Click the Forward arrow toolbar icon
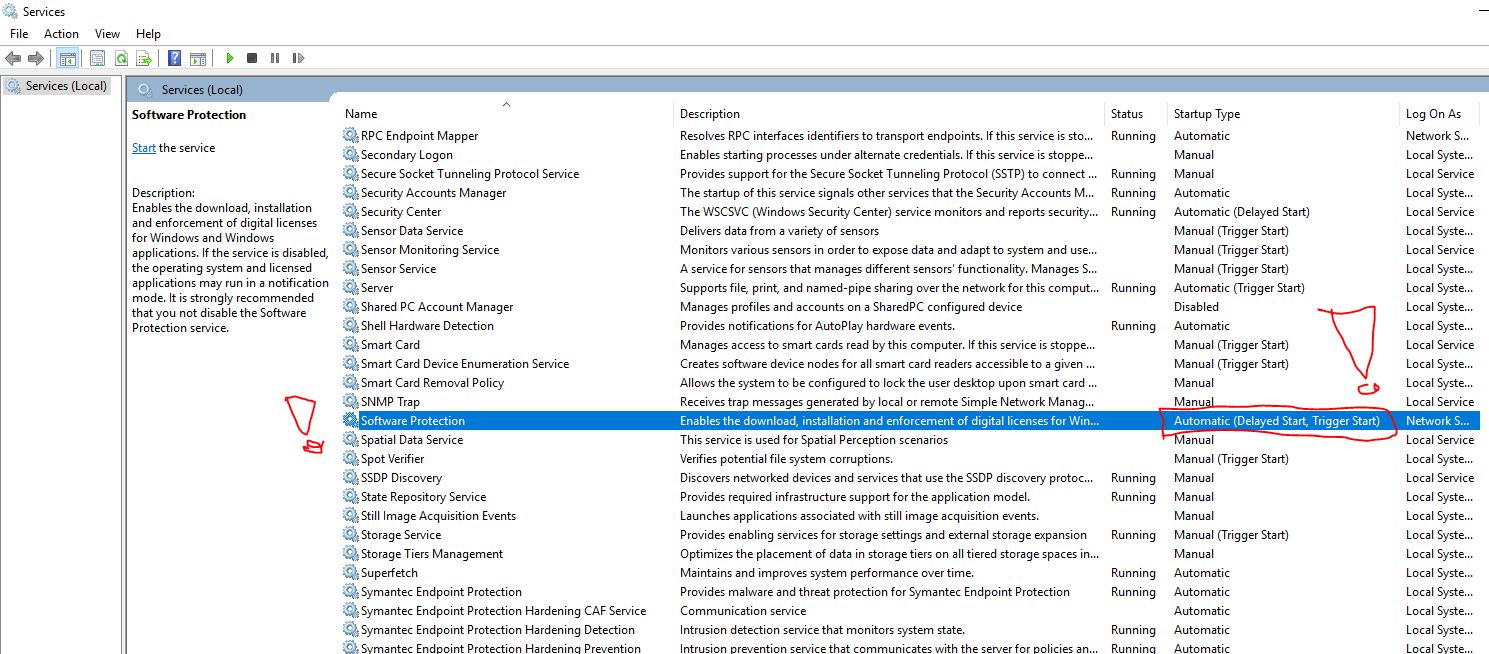 tap(36, 59)
